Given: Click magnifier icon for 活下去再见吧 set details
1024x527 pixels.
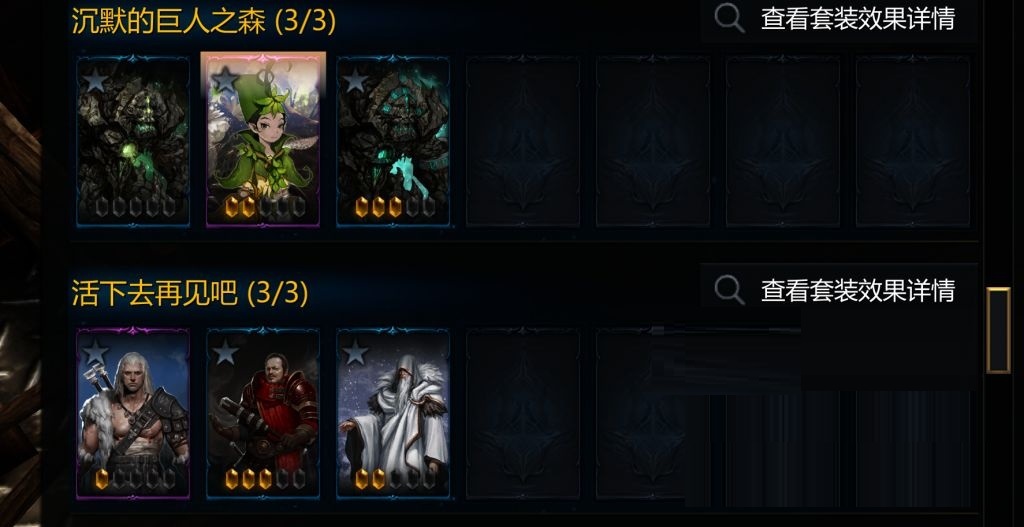Looking at the screenshot, I should click(x=729, y=290).
